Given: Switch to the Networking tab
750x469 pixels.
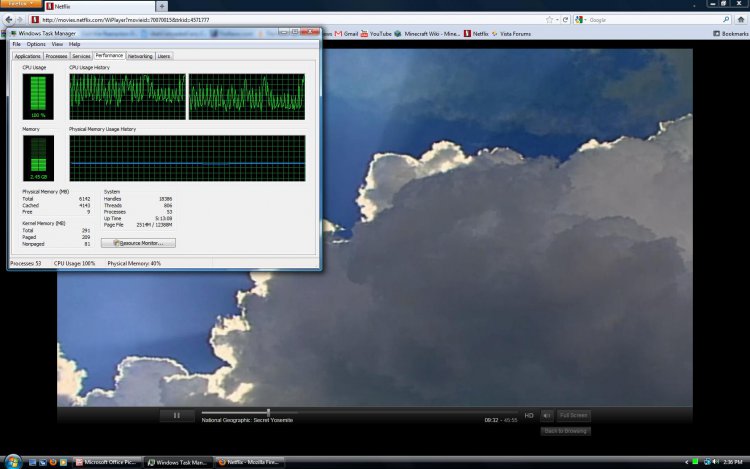Looking at the screenshot, I should pos(140,56).
